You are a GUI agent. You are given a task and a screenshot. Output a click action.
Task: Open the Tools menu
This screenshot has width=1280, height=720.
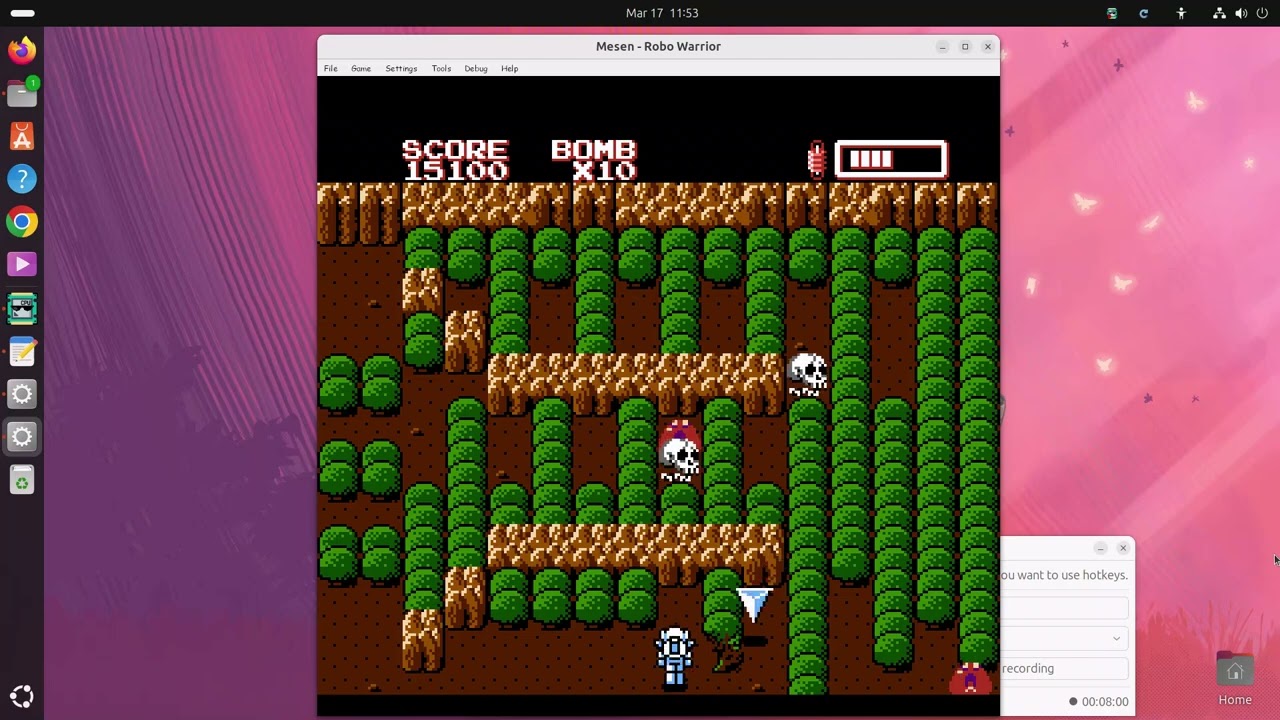tap(441, 68)
